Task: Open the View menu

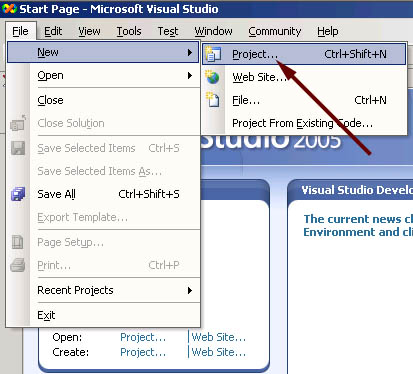Action: (89, 31)
